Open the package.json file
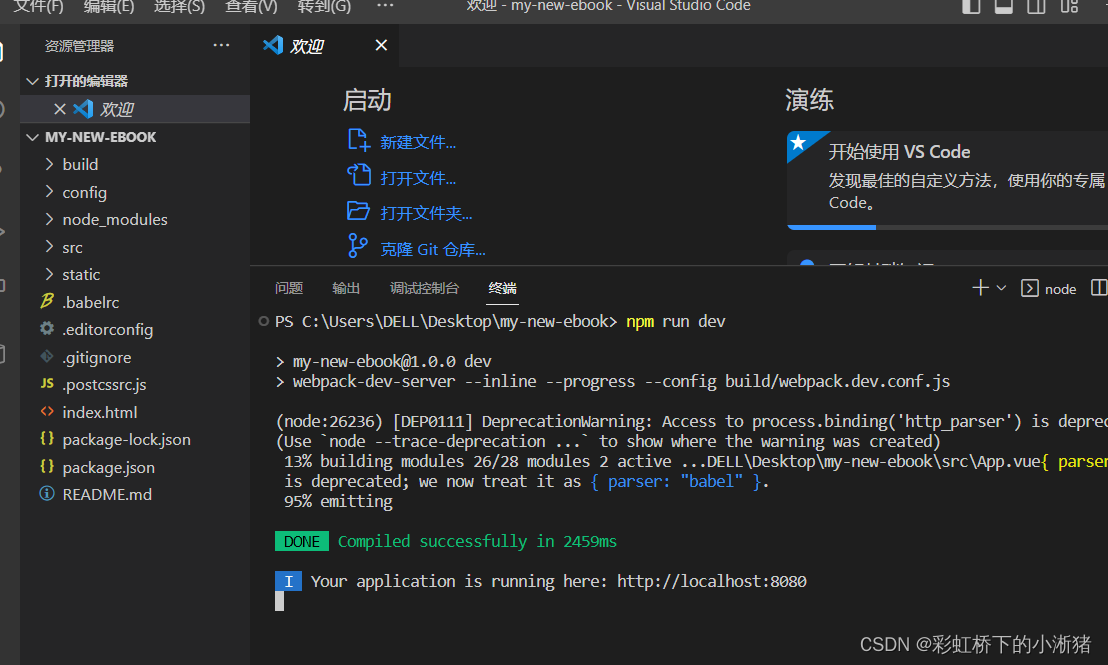The width and height of the screenshot is (1108, 665). (x=135, y=467)
